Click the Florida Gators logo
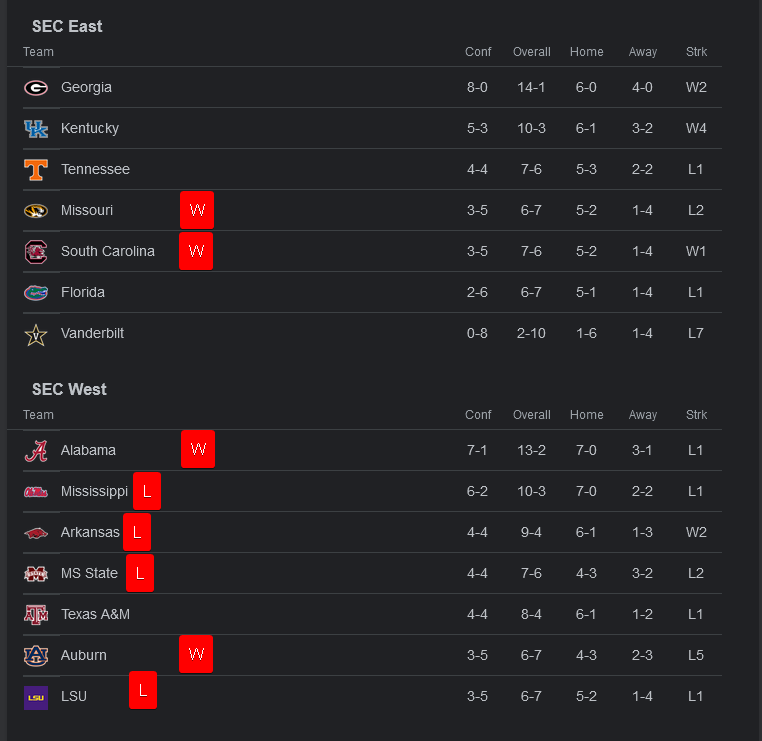 click(36, 293)
